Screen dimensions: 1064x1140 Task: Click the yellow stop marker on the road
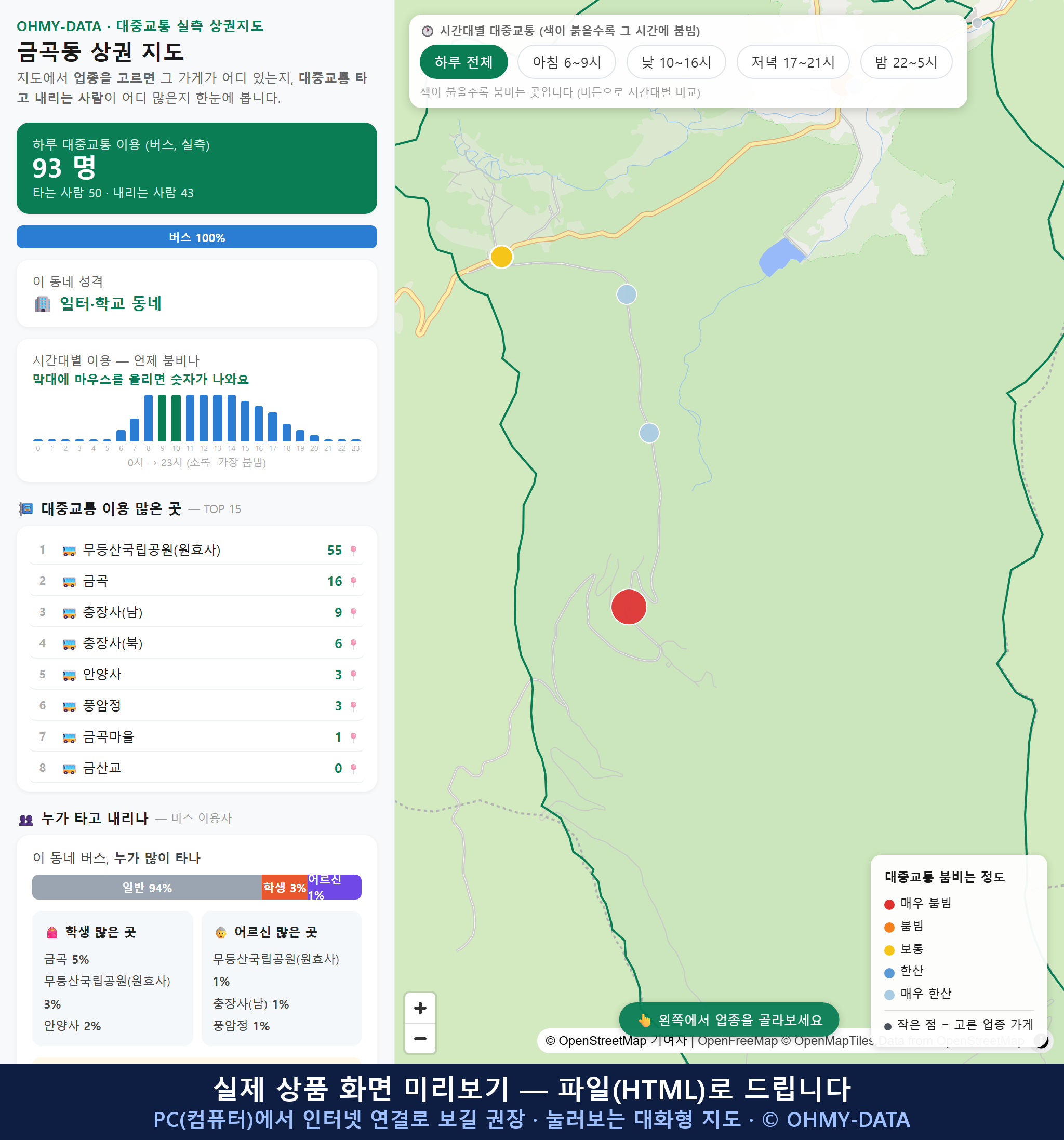pos(501,257)
